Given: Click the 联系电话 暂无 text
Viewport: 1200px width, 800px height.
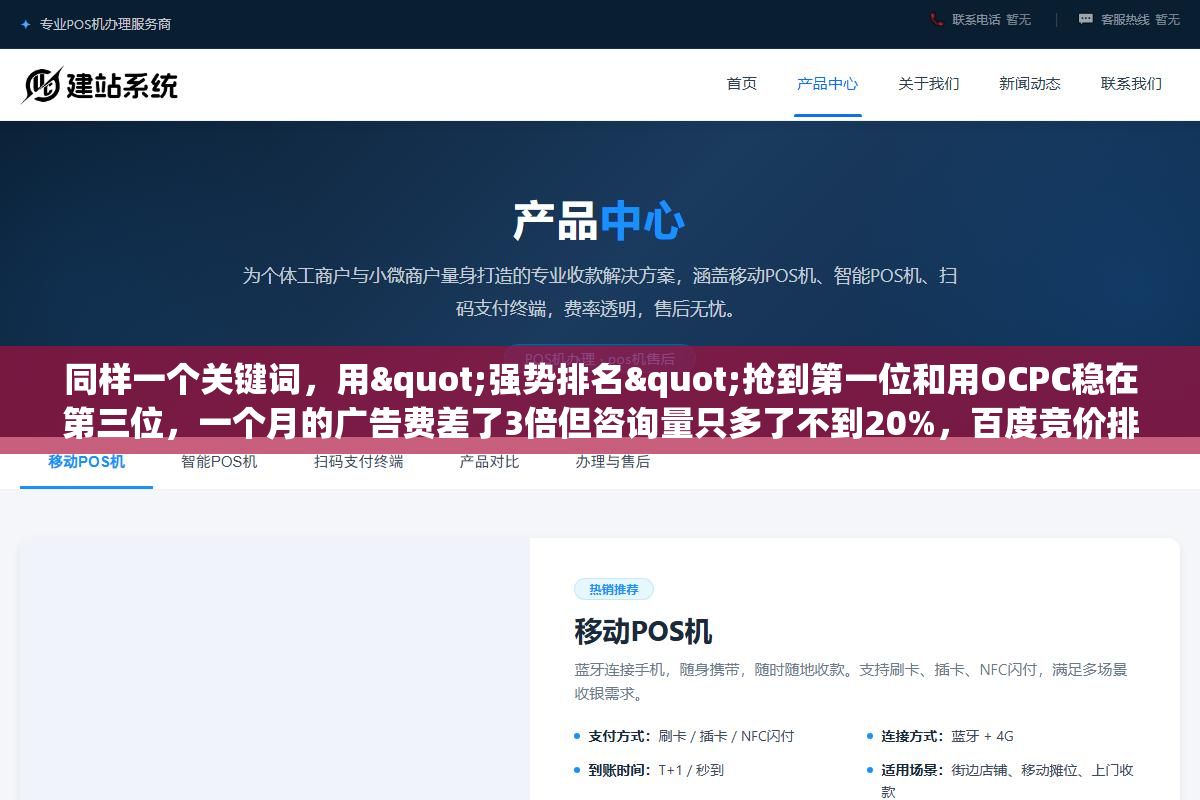Looking at the screenshot, I should pos(991,19).
